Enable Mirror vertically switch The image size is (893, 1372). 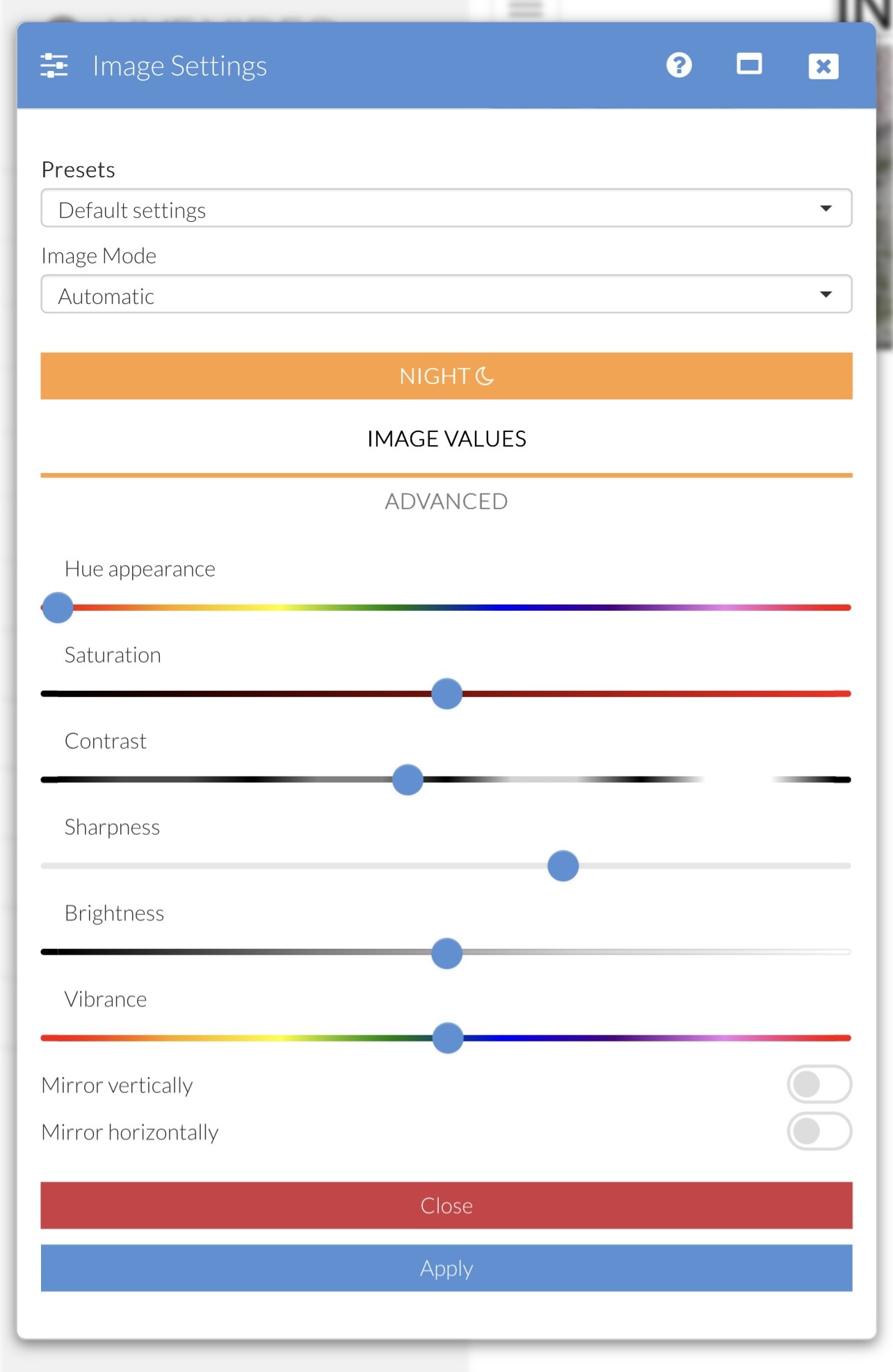coord(819,1084)
